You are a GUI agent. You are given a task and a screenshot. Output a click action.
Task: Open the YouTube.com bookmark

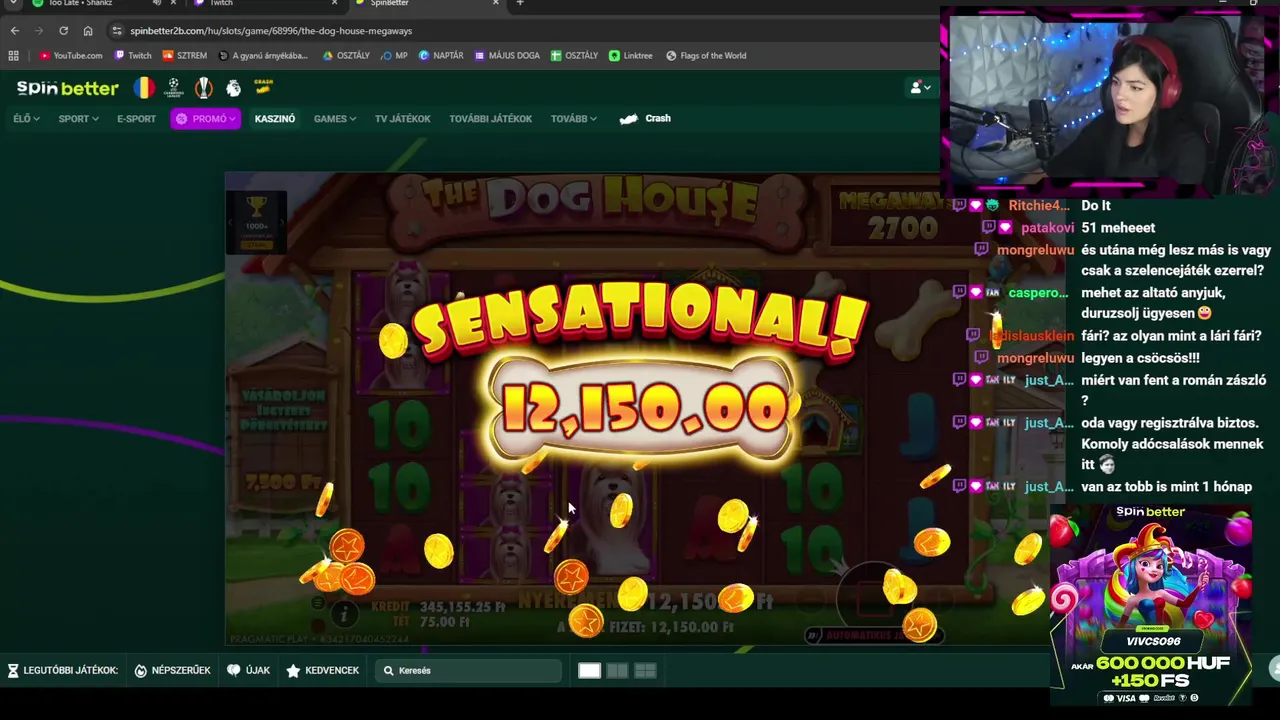click(x=71, y=56)
